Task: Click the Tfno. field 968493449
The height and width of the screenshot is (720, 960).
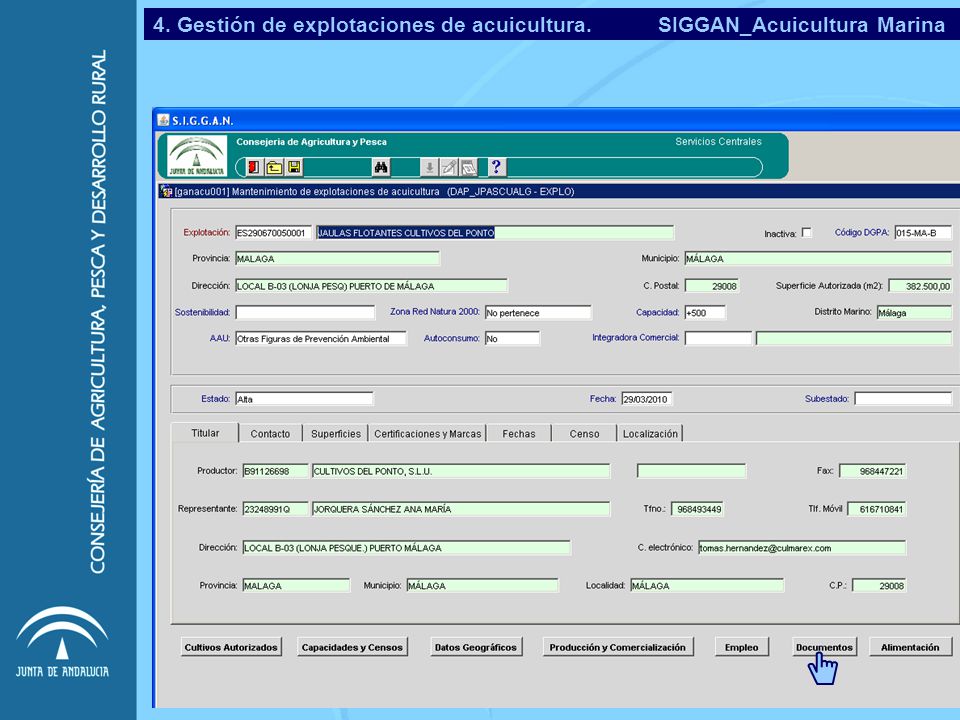Action: tap(697, 509)
